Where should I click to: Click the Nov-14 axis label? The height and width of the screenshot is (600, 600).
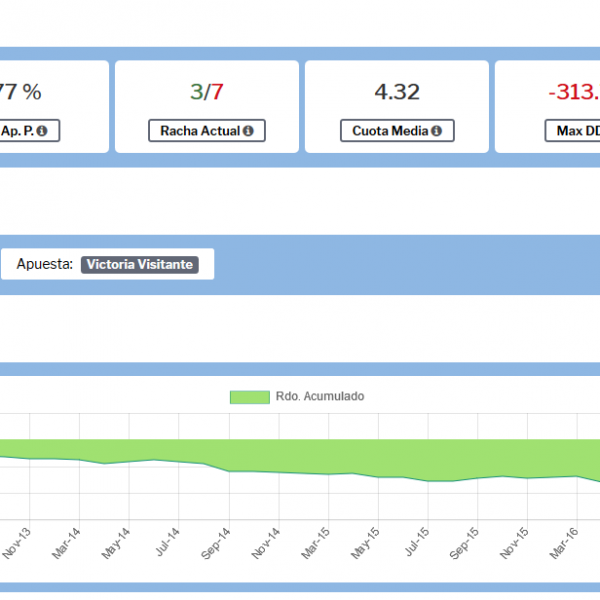coord(266,543)
